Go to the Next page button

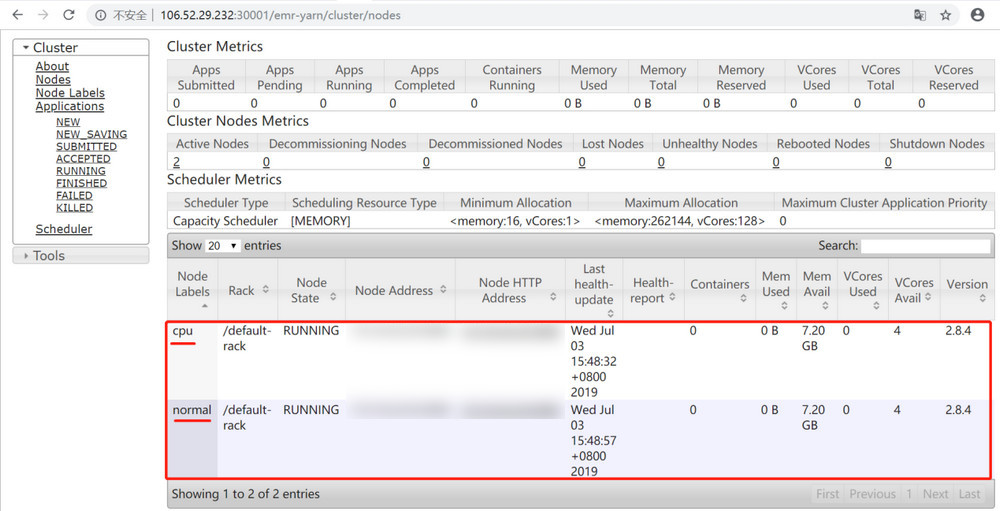[x=935, y=494]
